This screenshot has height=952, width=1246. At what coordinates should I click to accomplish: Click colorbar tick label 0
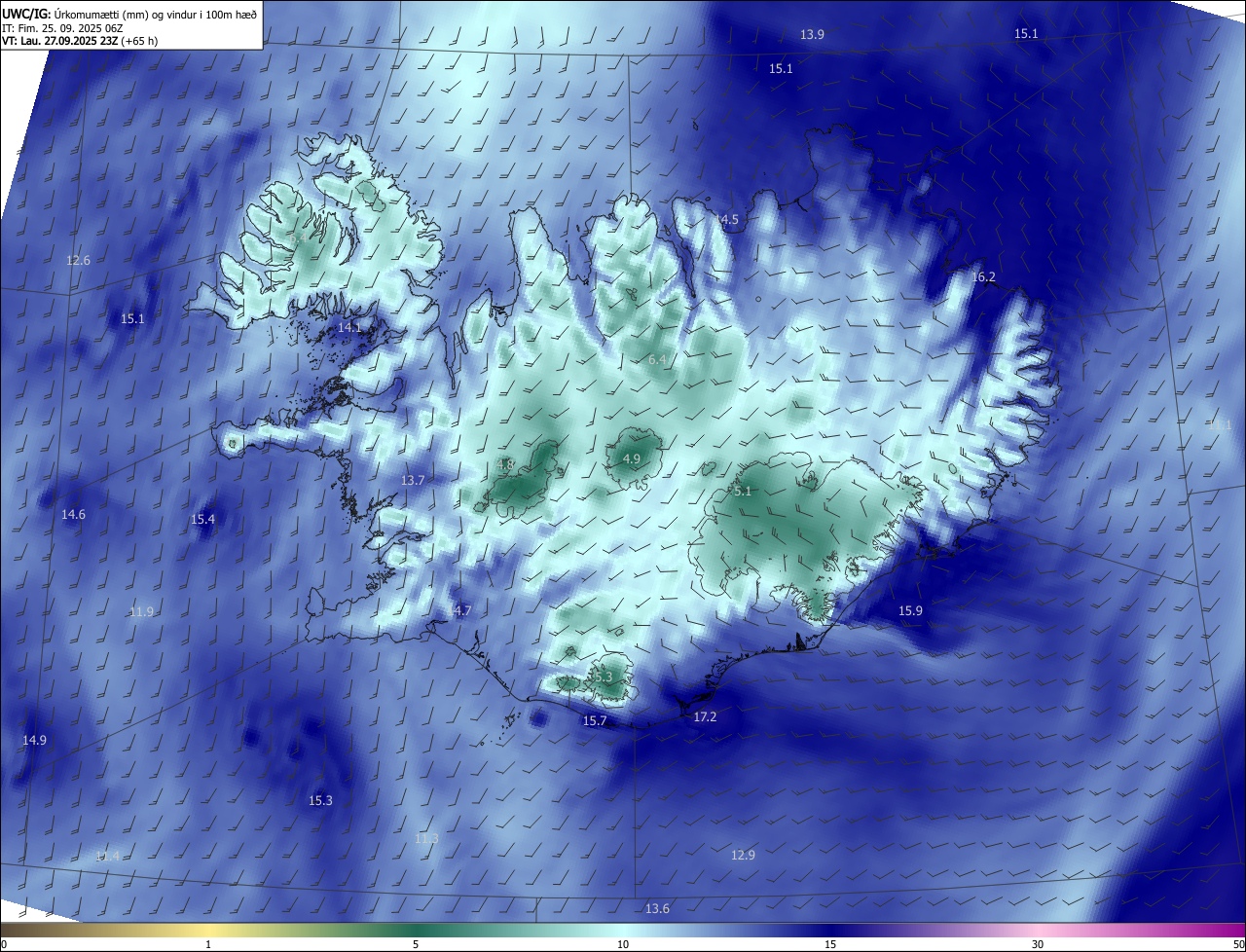[x=4, y=944]
